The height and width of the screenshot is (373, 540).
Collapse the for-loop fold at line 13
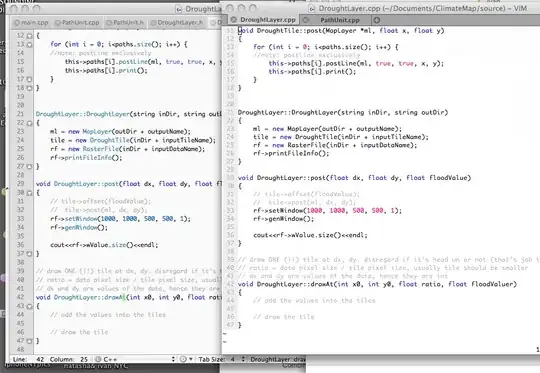(29, 44)
